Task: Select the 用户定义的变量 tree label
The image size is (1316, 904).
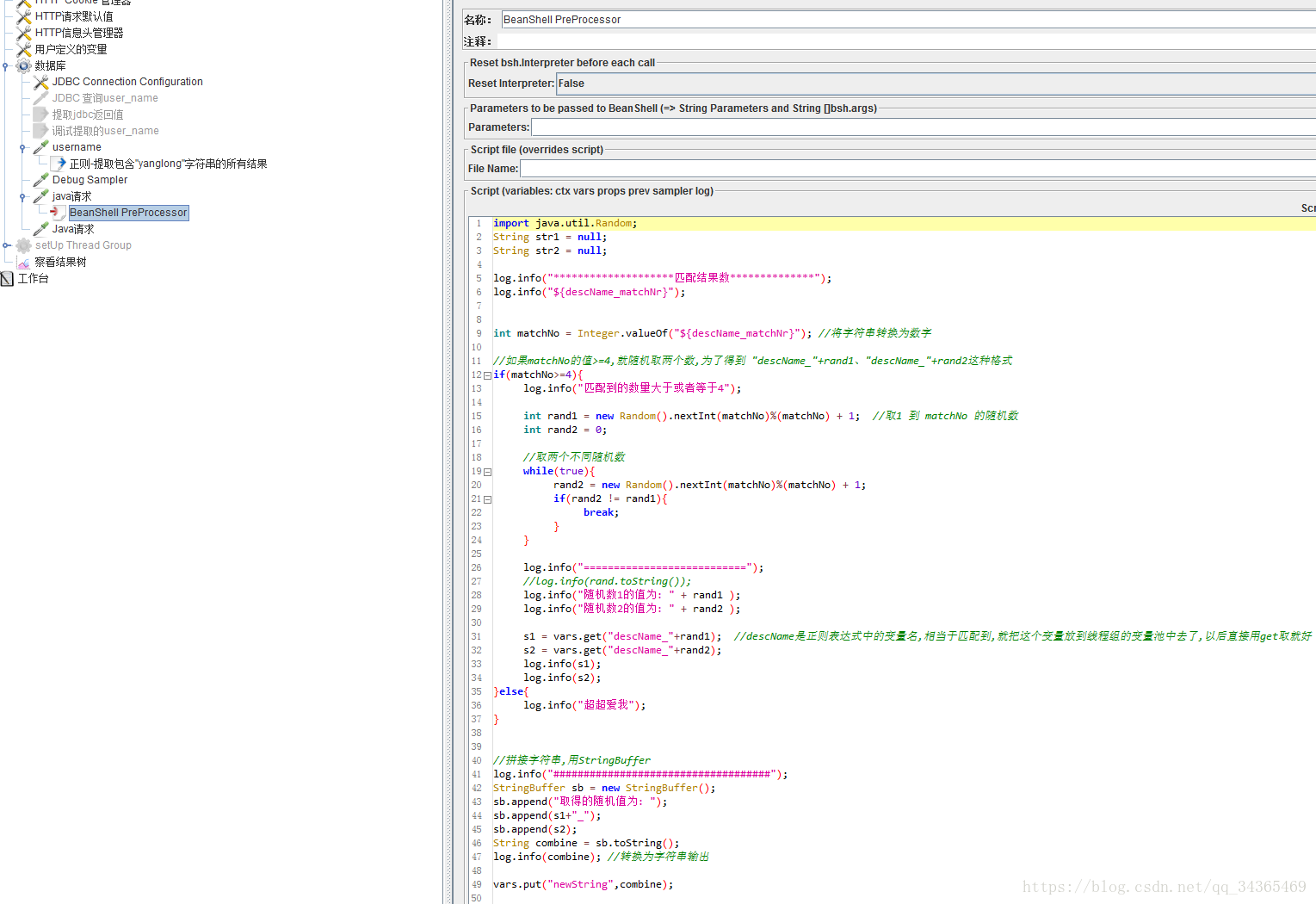Action: pos(71,49)
